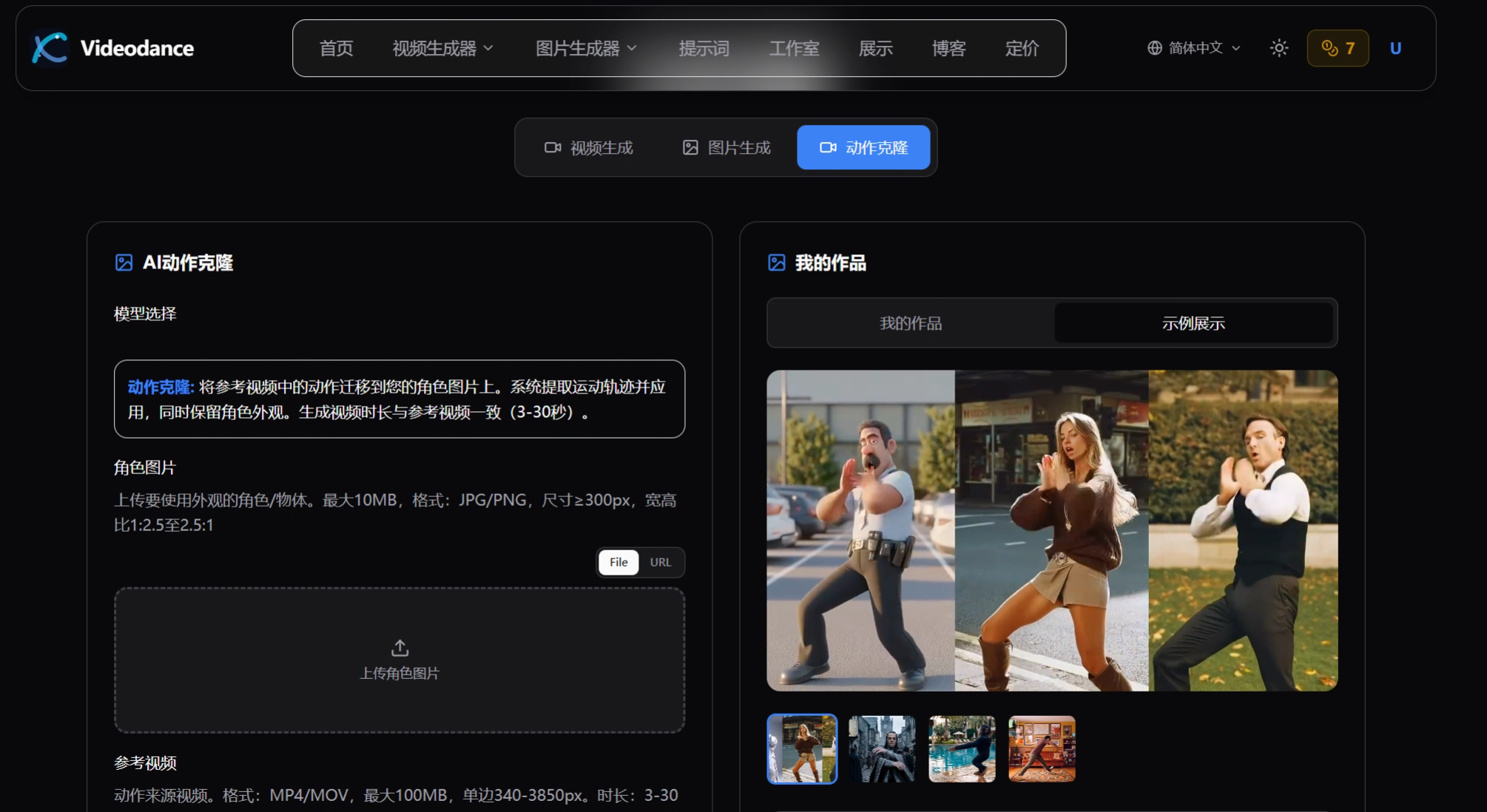
Task: Open the 提示词 menu item
Action: pyautogui.click(x=703, y=48)
